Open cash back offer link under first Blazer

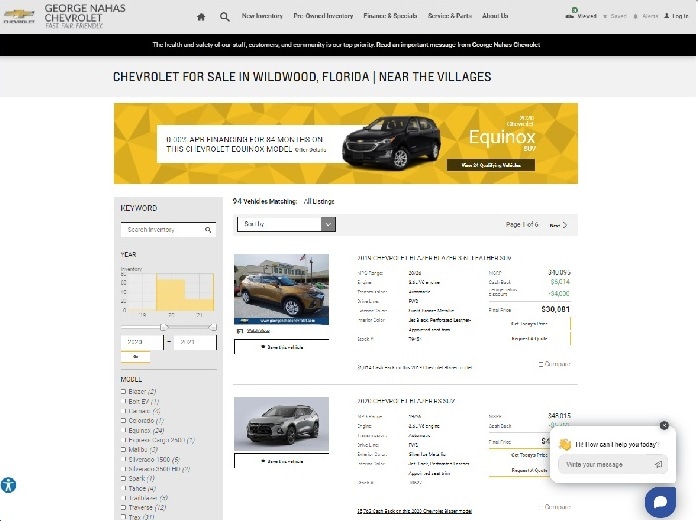(x=414, y=368)
